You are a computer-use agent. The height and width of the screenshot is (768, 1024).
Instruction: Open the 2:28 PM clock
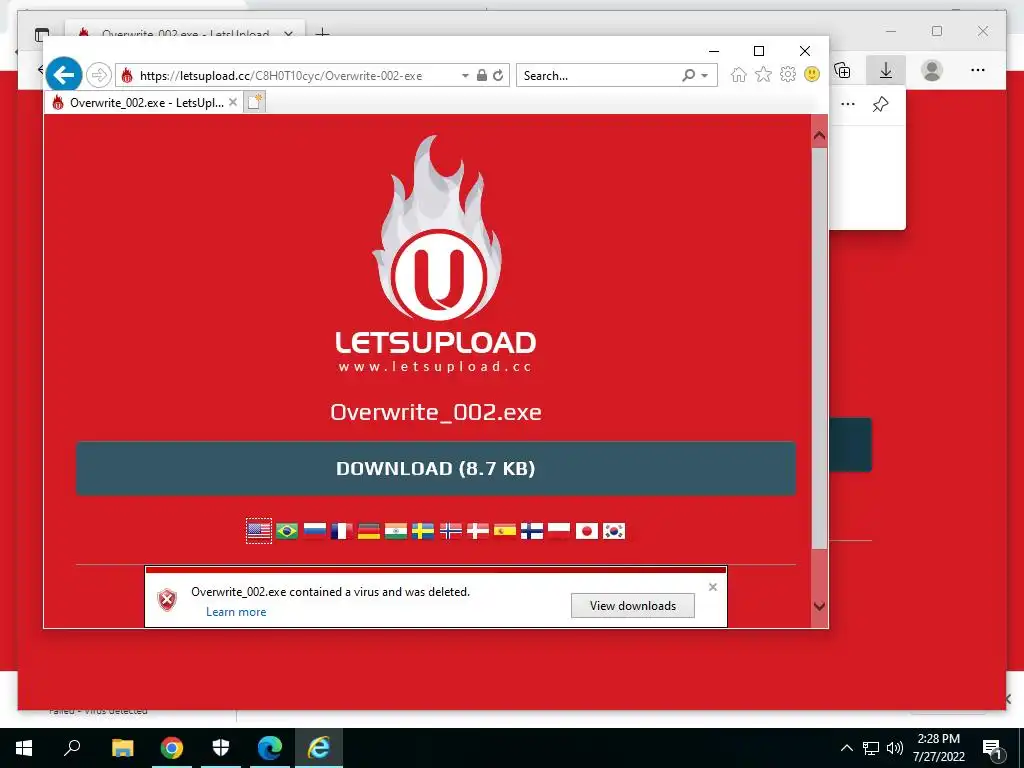pyautogui.click(x=938, y=748)
